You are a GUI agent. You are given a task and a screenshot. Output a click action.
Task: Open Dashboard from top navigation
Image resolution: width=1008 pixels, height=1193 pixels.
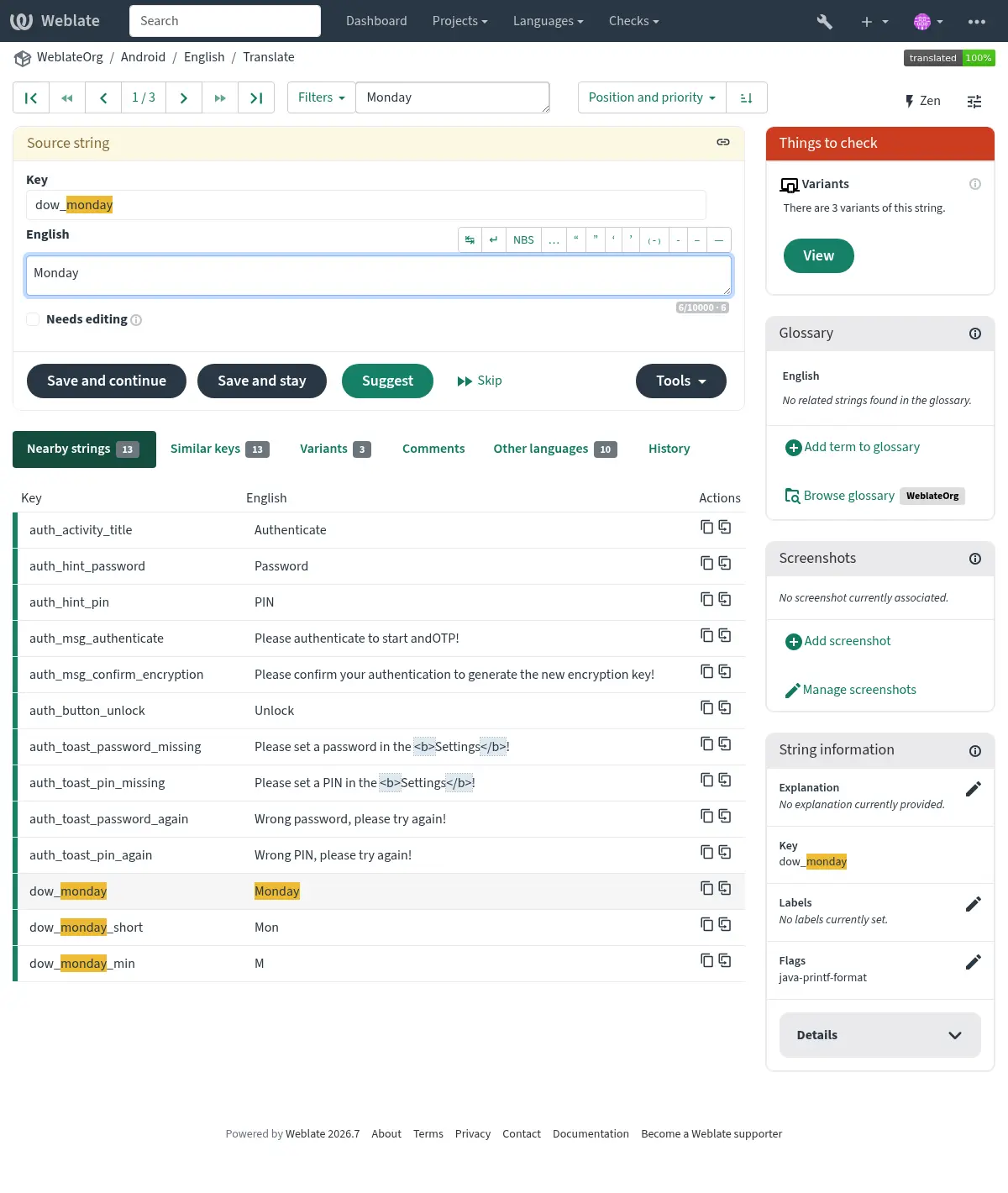click(376, 21)
